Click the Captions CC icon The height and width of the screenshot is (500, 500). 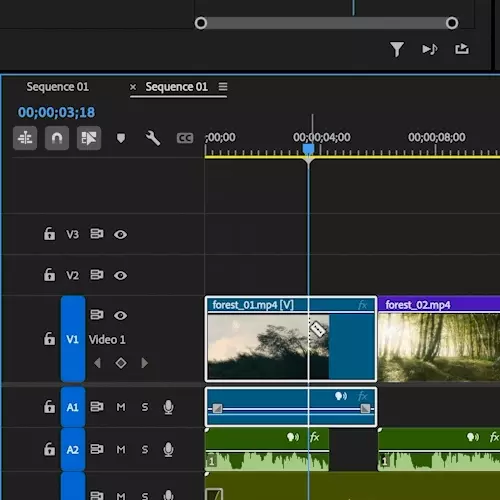pyautogui.click(x=185, y=138)
